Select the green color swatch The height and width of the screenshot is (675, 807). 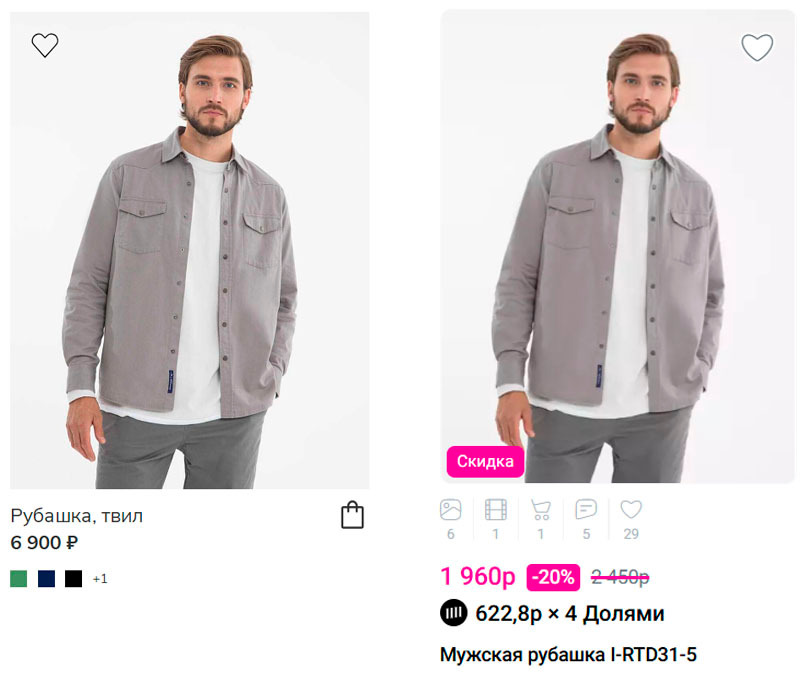point(19,579)
